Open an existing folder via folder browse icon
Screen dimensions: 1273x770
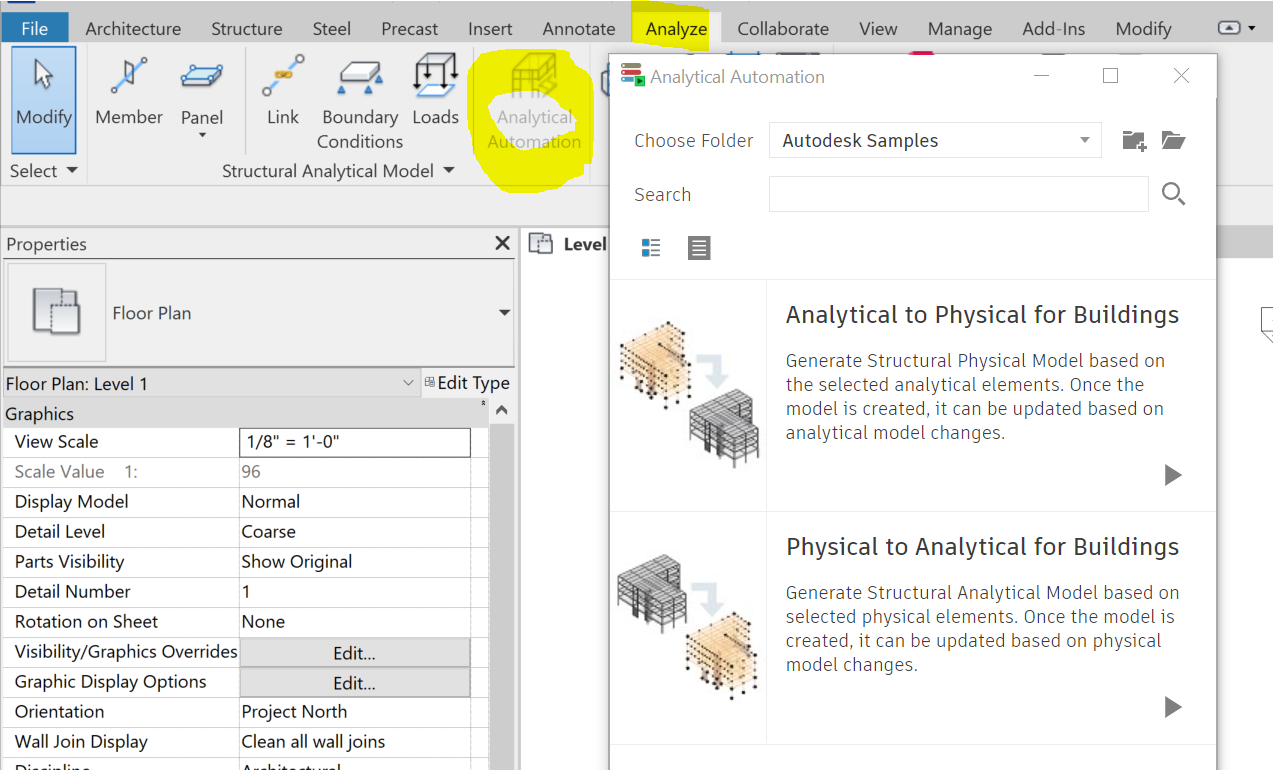(x=1173, y=140)
